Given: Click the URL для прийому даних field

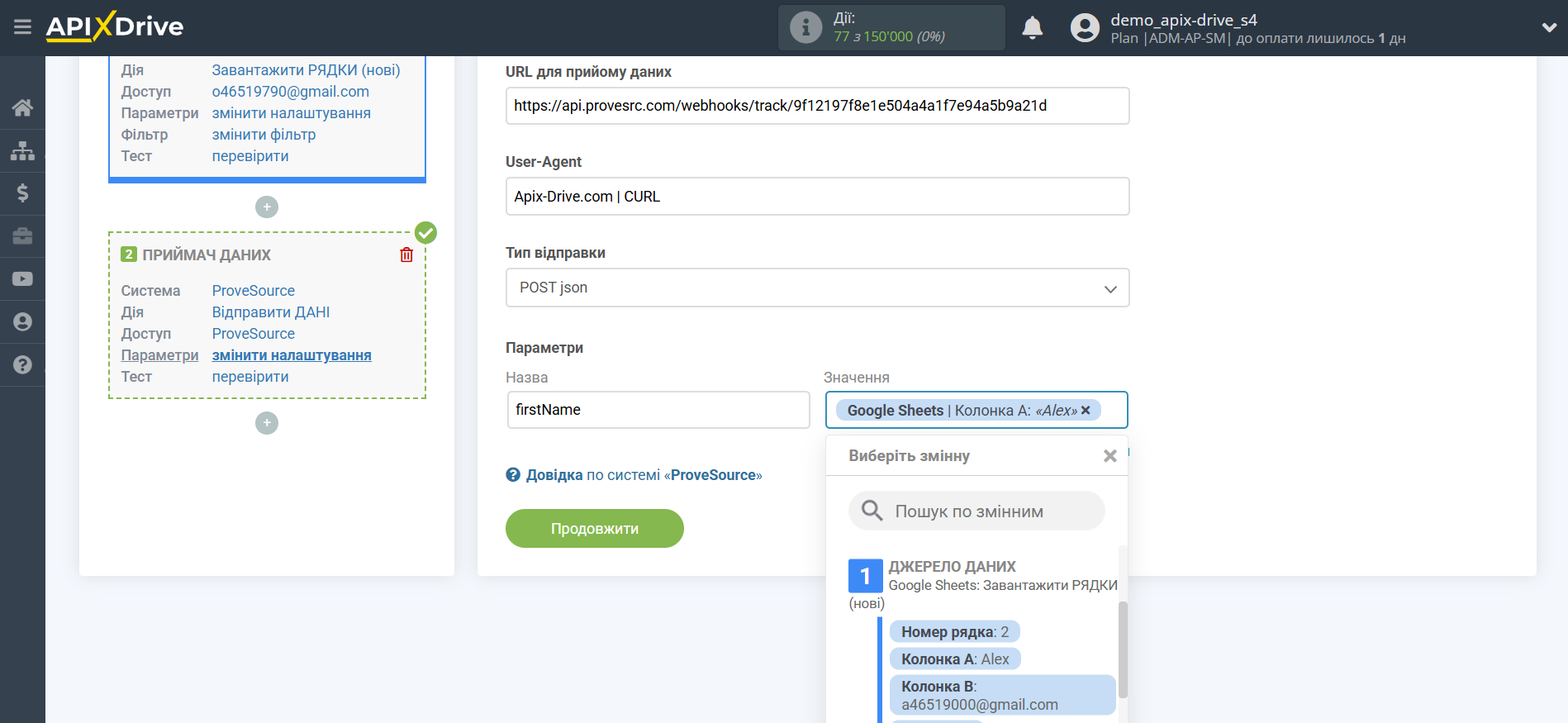Looking at the screenshot, I should (x=818, y=106).
